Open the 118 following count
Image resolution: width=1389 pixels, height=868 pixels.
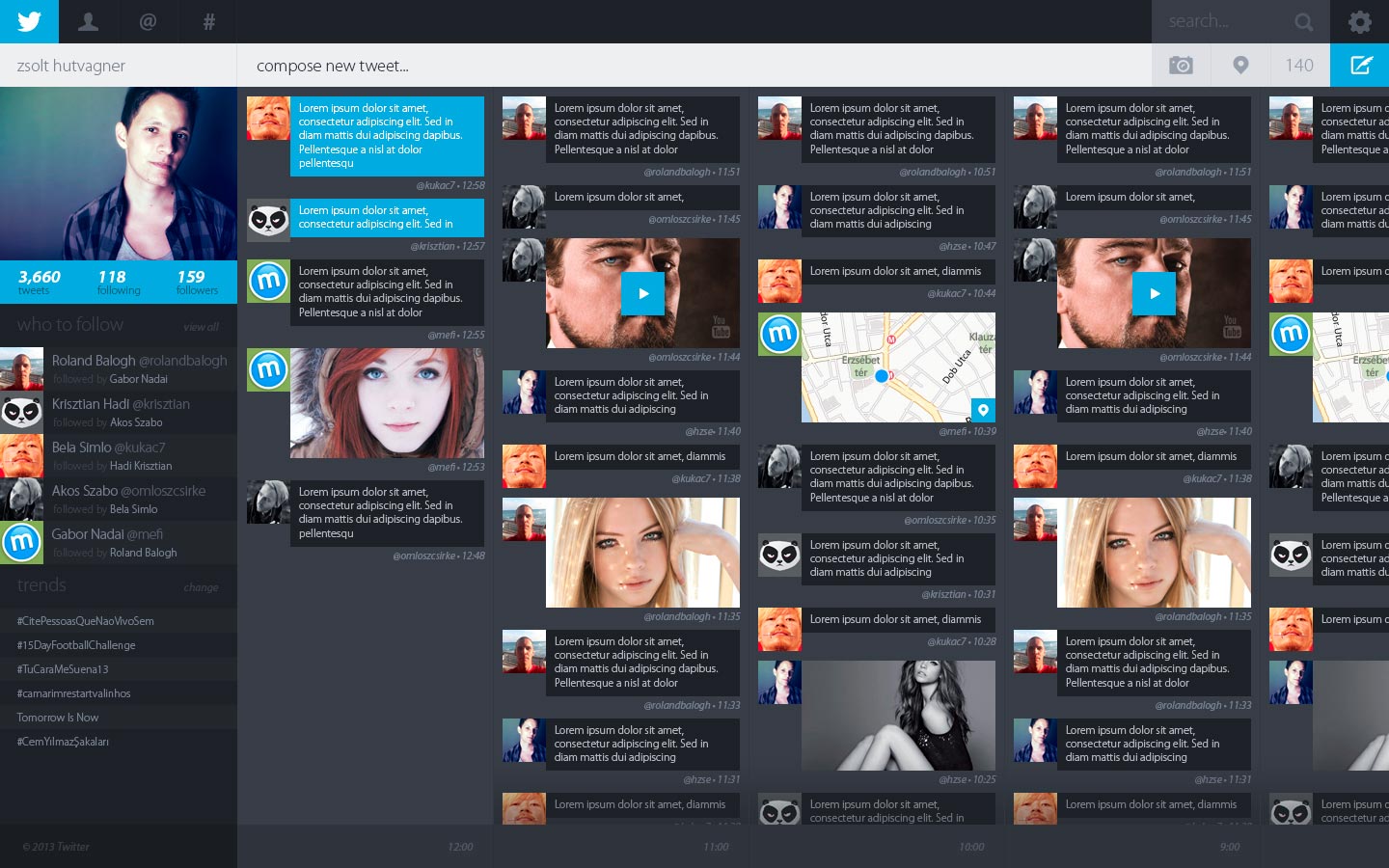[x=118, y=282]
